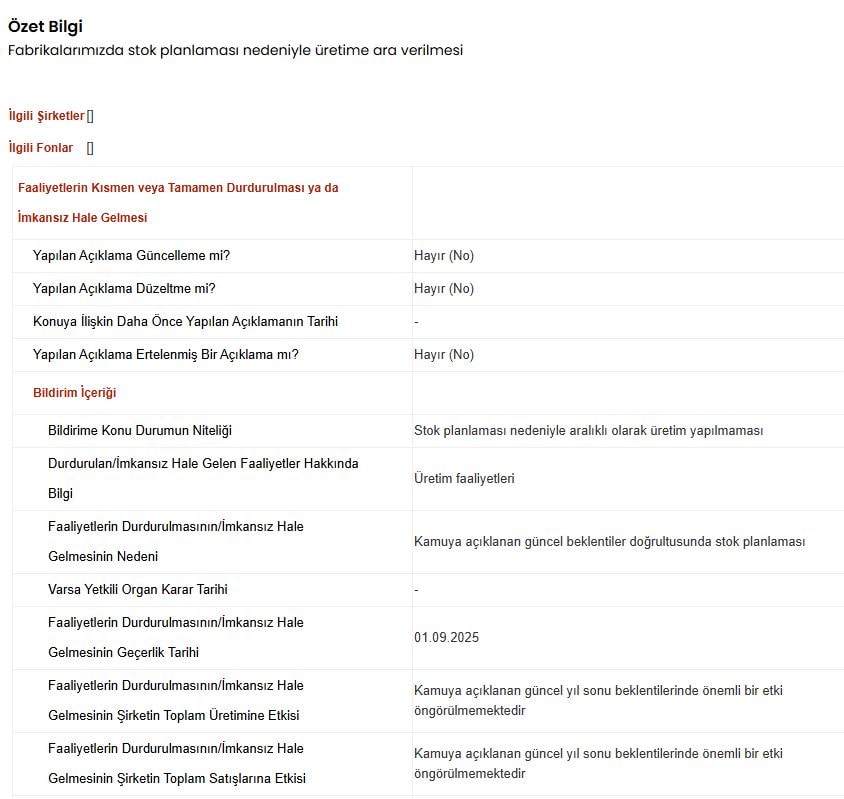844x799 pixels.
Task: Click the Üretim faaliyetleri value
Action: coord(464,479)
